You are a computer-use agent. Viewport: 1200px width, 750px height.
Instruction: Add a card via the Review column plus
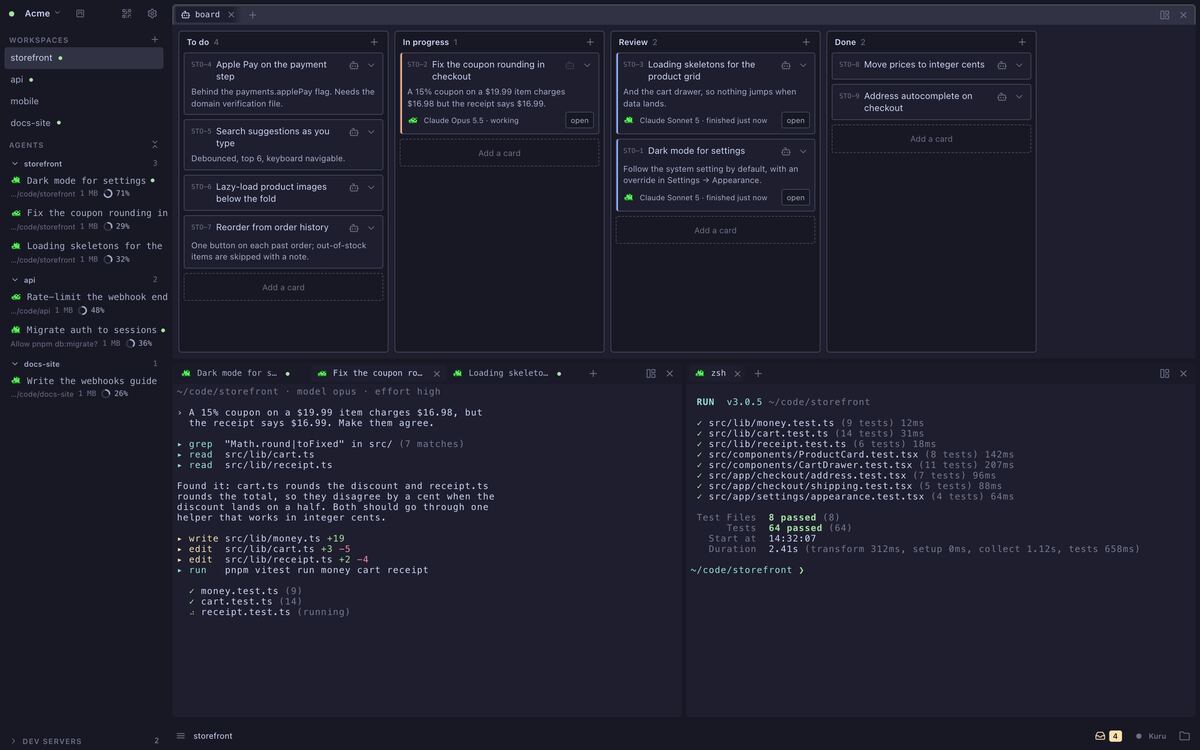coord(806,42)
